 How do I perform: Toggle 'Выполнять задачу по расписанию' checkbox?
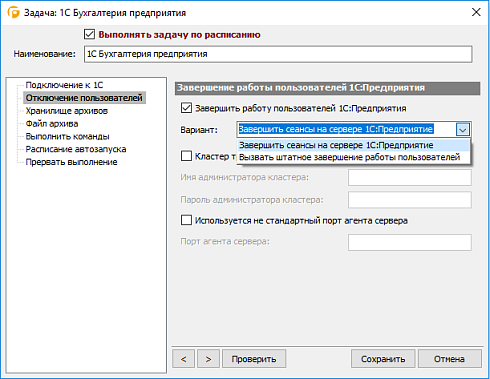point(89,34)
